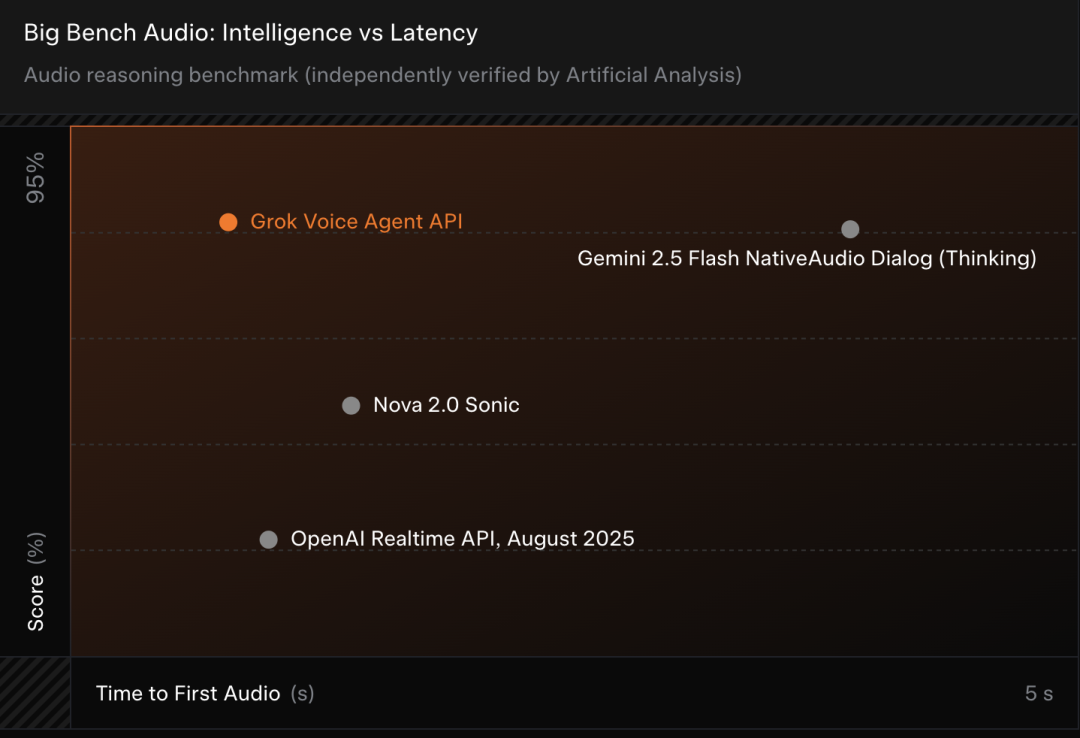Select the OpenAI Realtime API data point dot

268,539
